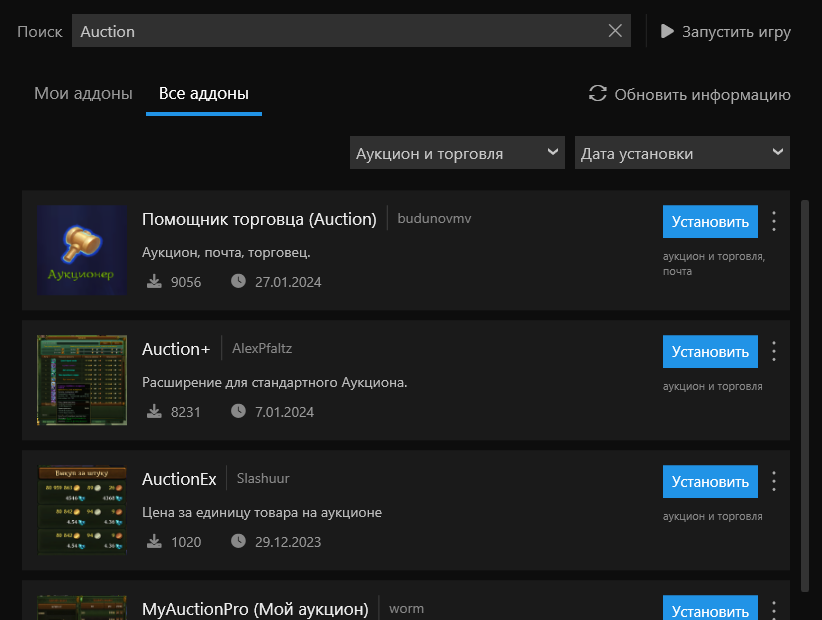The width and height of the screenshot is (822, 620).
Task: Click the date 27.01.2024
Action: click(x=288, y=282)
